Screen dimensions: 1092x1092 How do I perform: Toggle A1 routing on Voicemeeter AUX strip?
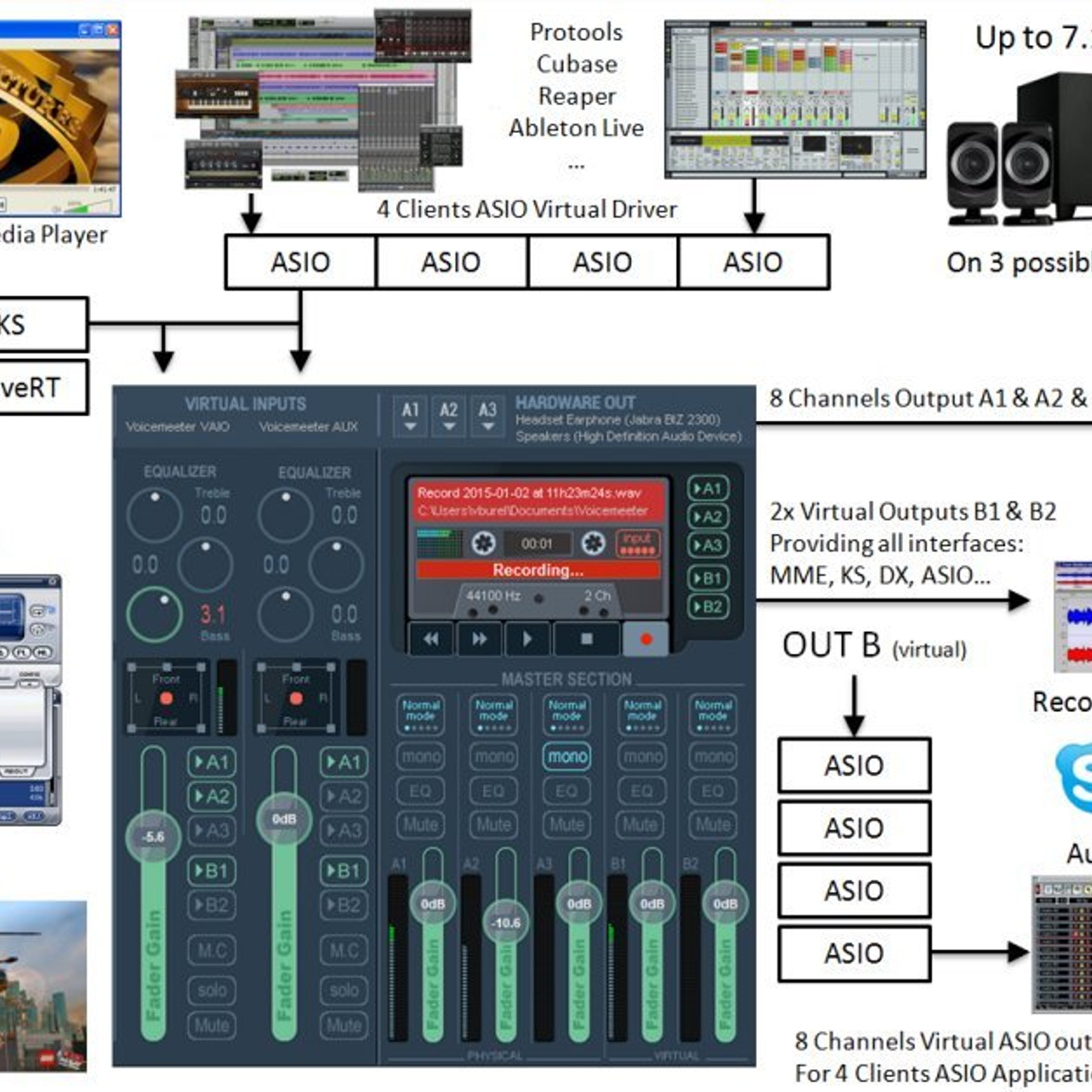pyautogui.click(x=344, y=762)
